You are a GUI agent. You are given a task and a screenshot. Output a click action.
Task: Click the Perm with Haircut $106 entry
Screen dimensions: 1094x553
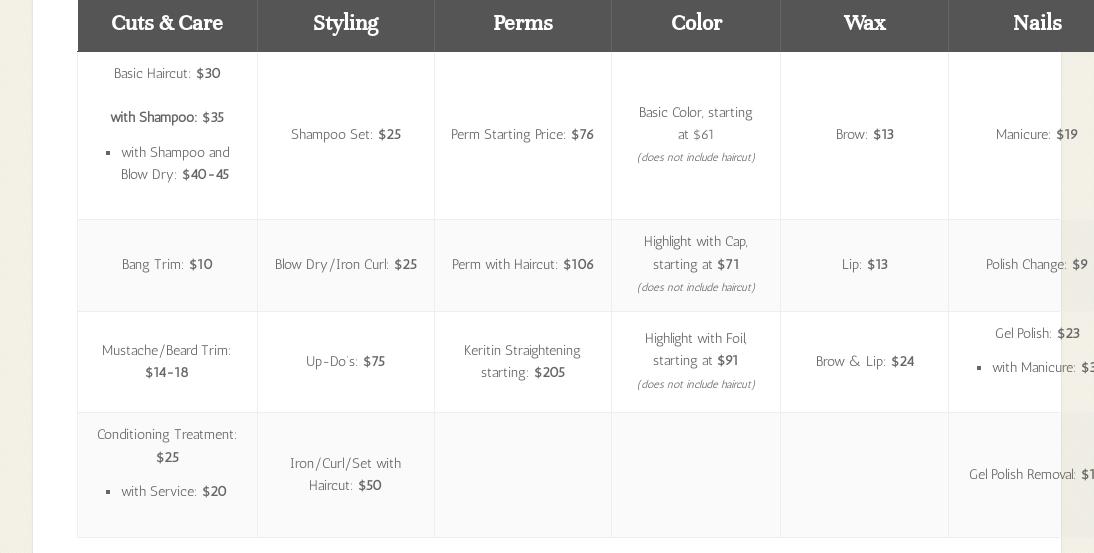pyautogui.click(x=522, y=264)
